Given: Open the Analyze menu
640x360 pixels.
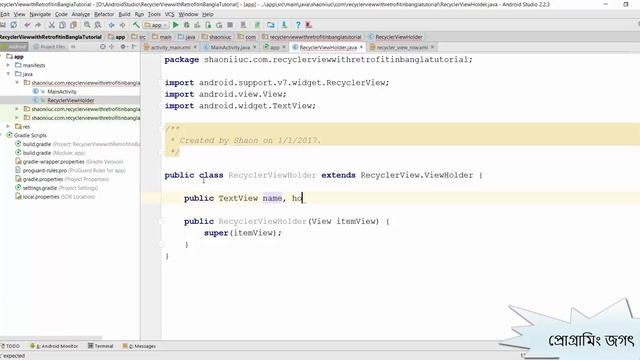Looking at the screenshot, I should pos(80,14).
